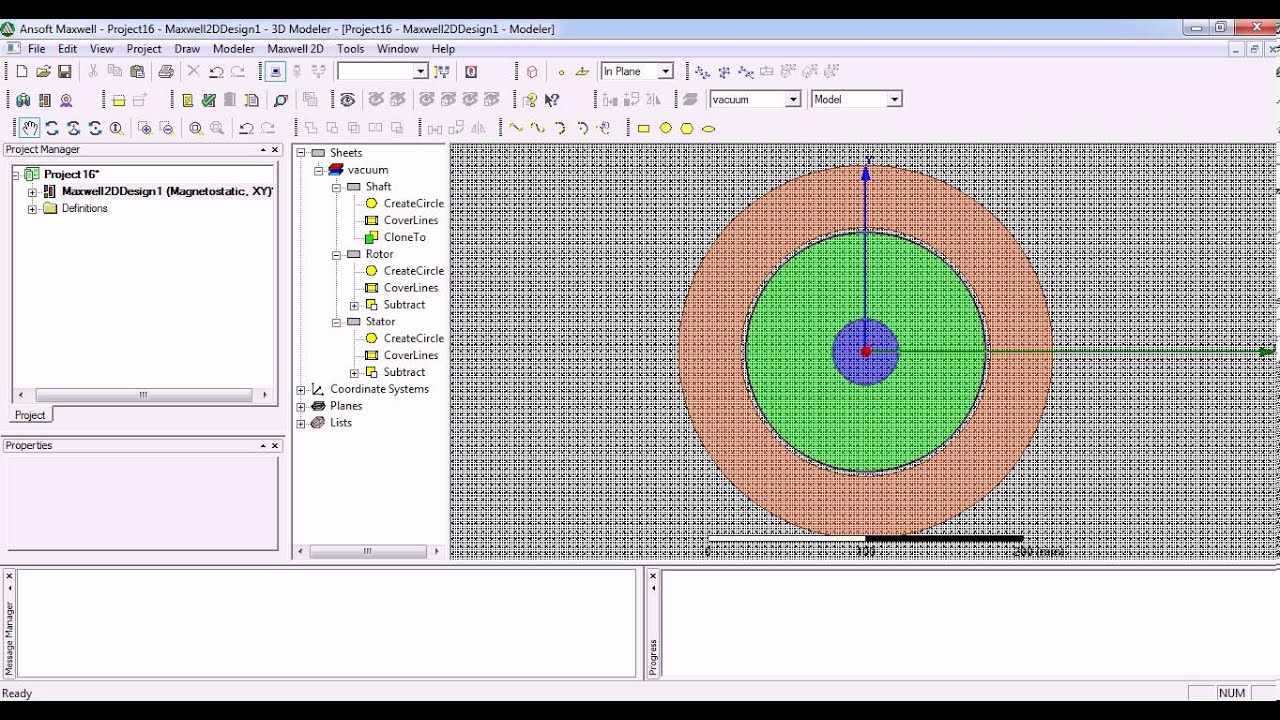Click the Draw Point small circle icon

561,71
